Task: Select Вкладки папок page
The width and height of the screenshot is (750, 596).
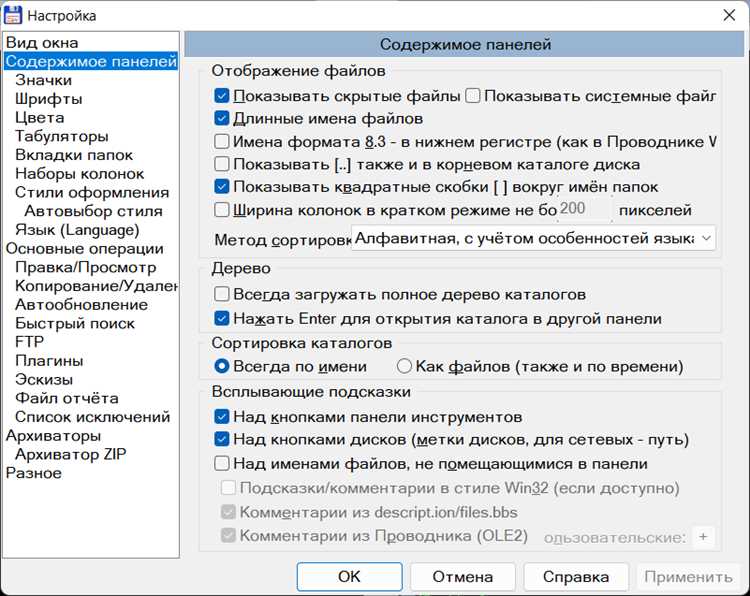Action: (x=74, y=155)
